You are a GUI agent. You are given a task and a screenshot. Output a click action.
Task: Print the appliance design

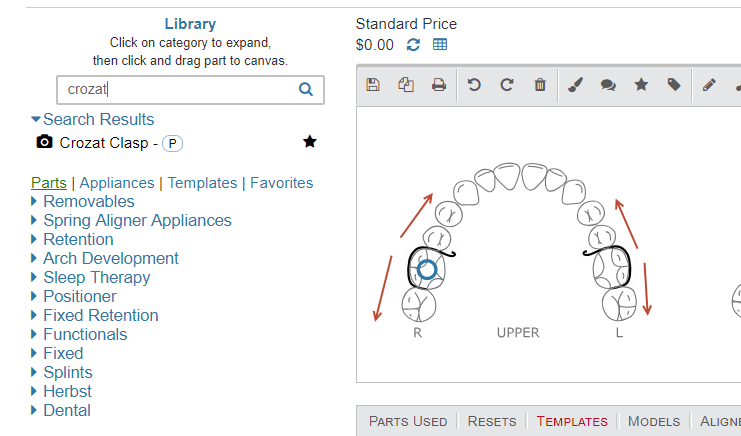(438, 85)
